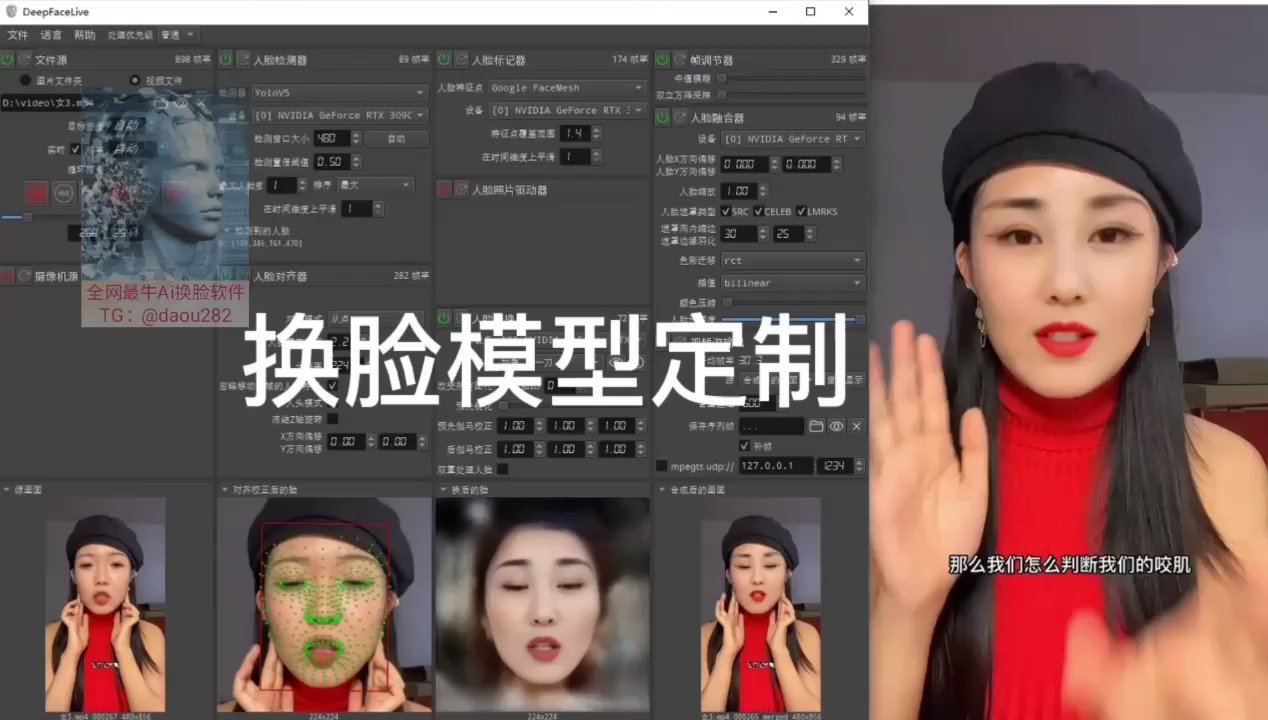Turn on the 人脸照片驱动器 red power icon
This screenshot has width=1268, height=720.
(x=443, y=189)
